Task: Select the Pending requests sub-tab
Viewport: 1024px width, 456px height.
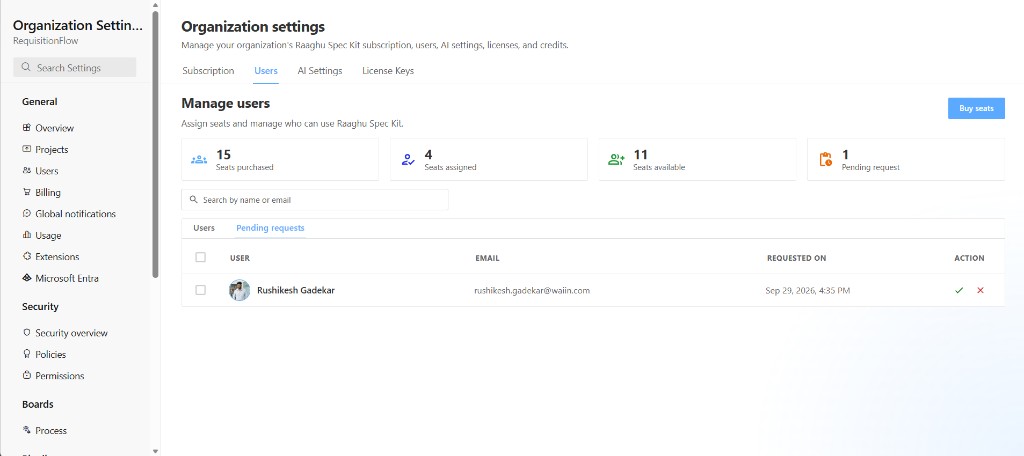Action: tap(270, 228)
